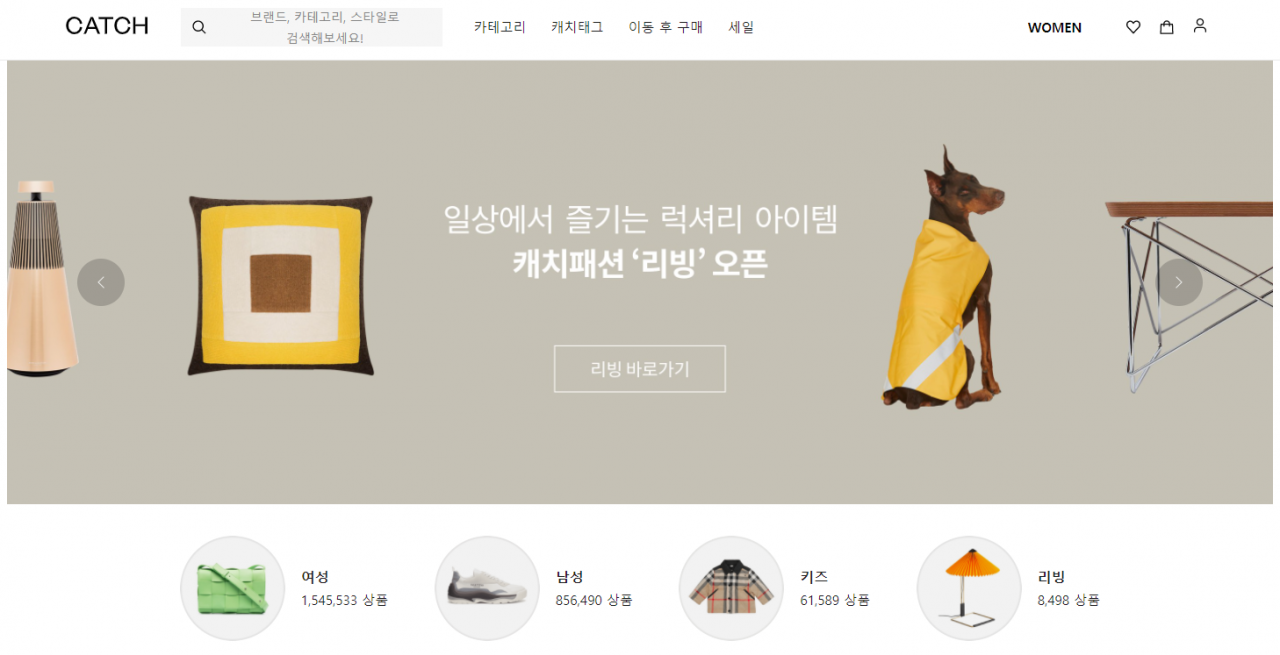Click the 리빙 8,498 상품 link
Viewport: 1280px width, 655px height.
(x=1068, y=588)
